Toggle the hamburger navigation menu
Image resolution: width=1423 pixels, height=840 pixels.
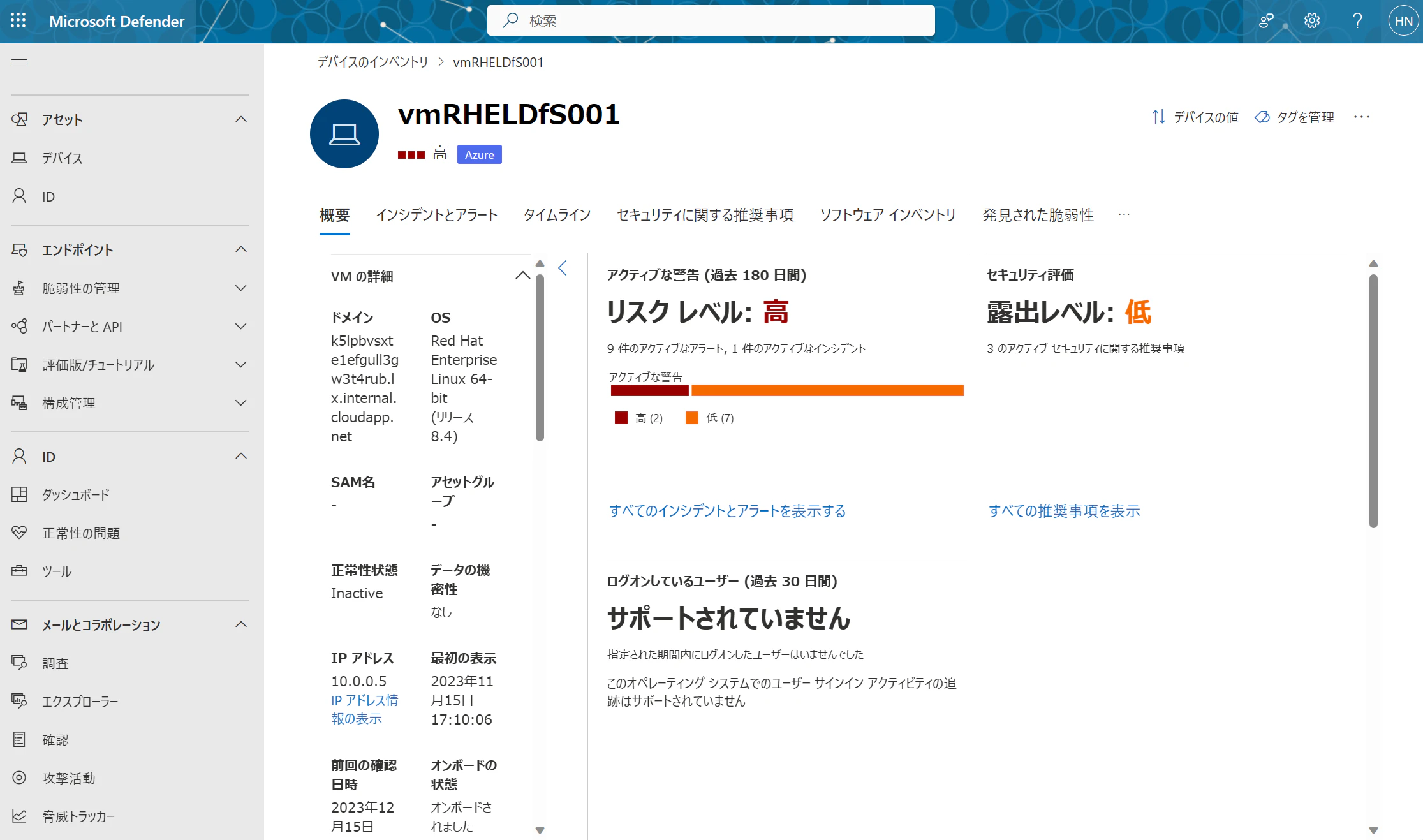click(x=19, y=63)
